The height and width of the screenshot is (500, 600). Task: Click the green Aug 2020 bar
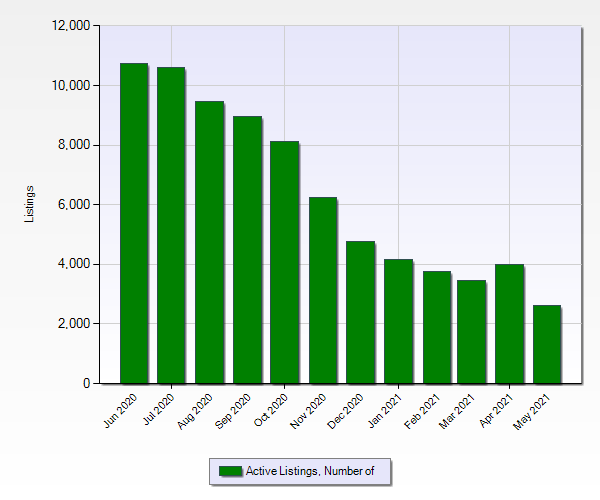coord(209,242)
